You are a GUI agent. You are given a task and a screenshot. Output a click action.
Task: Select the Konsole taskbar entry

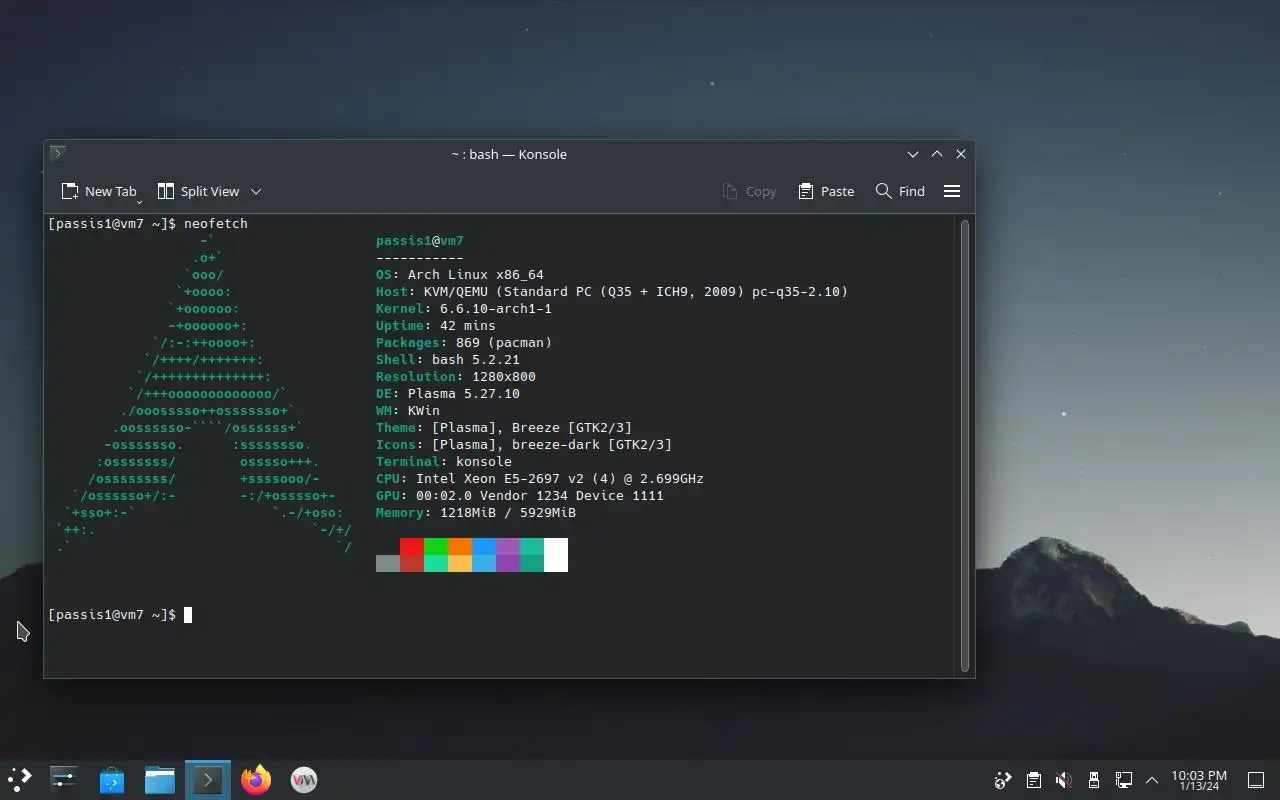coord(208,779)
